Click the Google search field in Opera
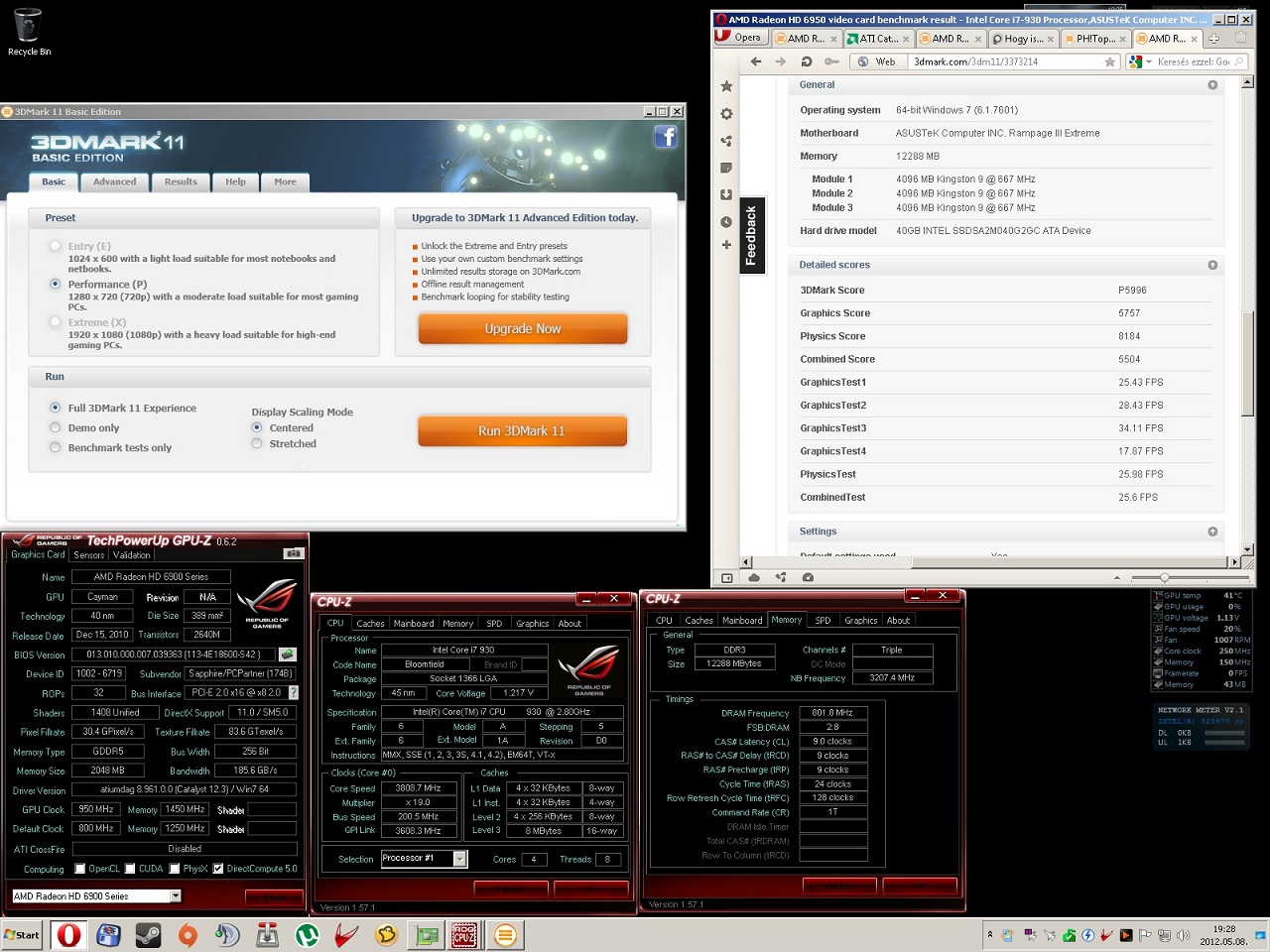The width and height of the screenshot is (1270, 952). 1197,61
